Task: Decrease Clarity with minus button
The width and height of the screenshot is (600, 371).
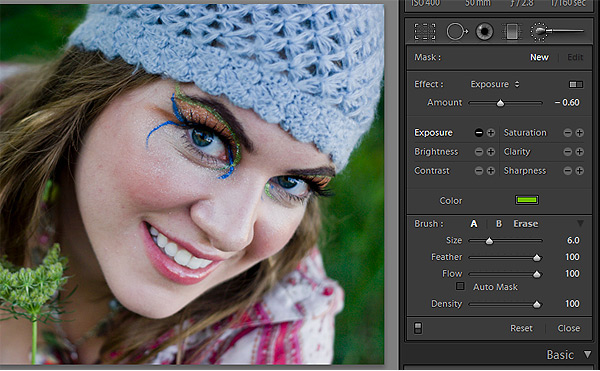Action: click(x=567, y=152)
